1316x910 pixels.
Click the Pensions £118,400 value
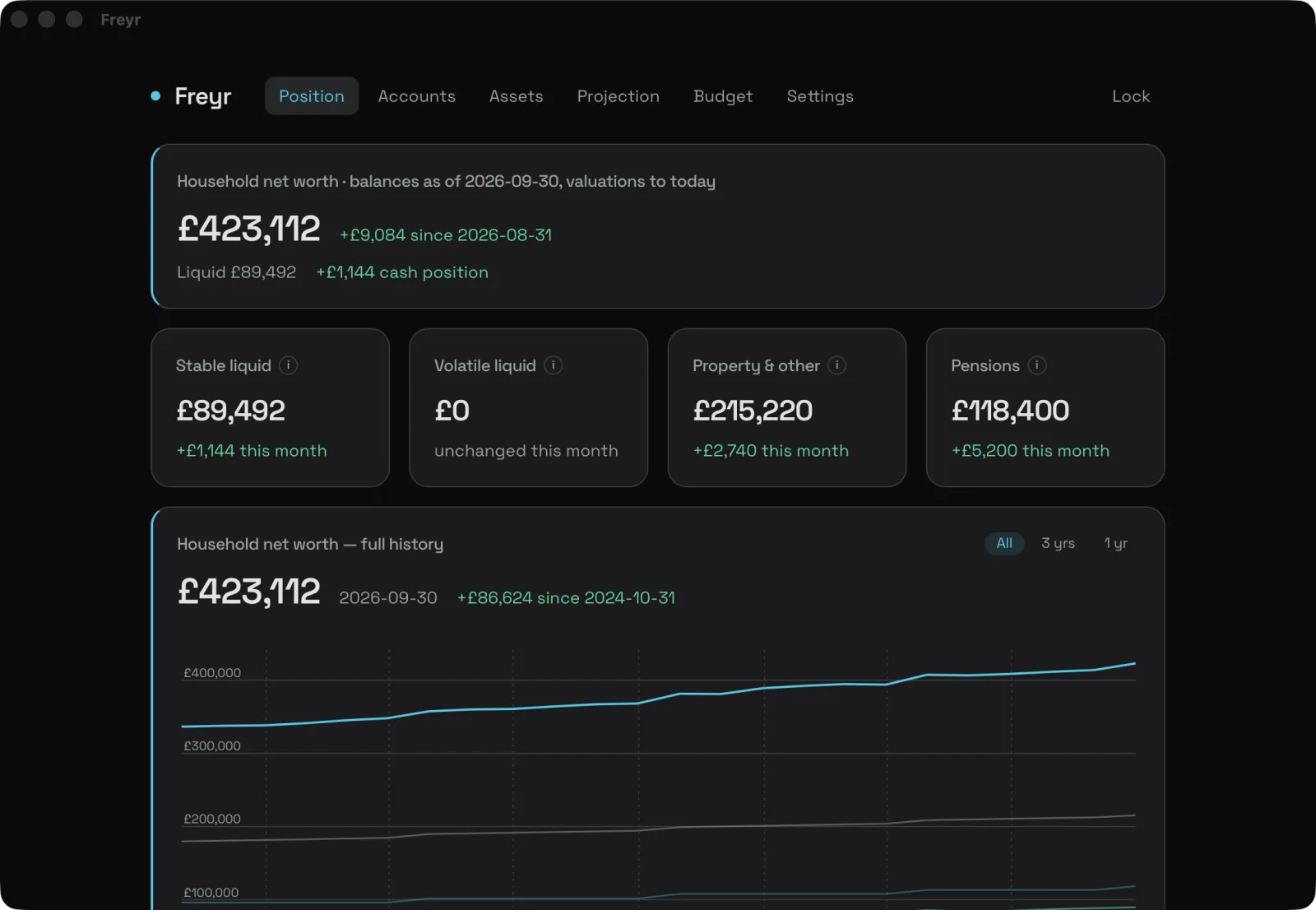point(1010,411)
